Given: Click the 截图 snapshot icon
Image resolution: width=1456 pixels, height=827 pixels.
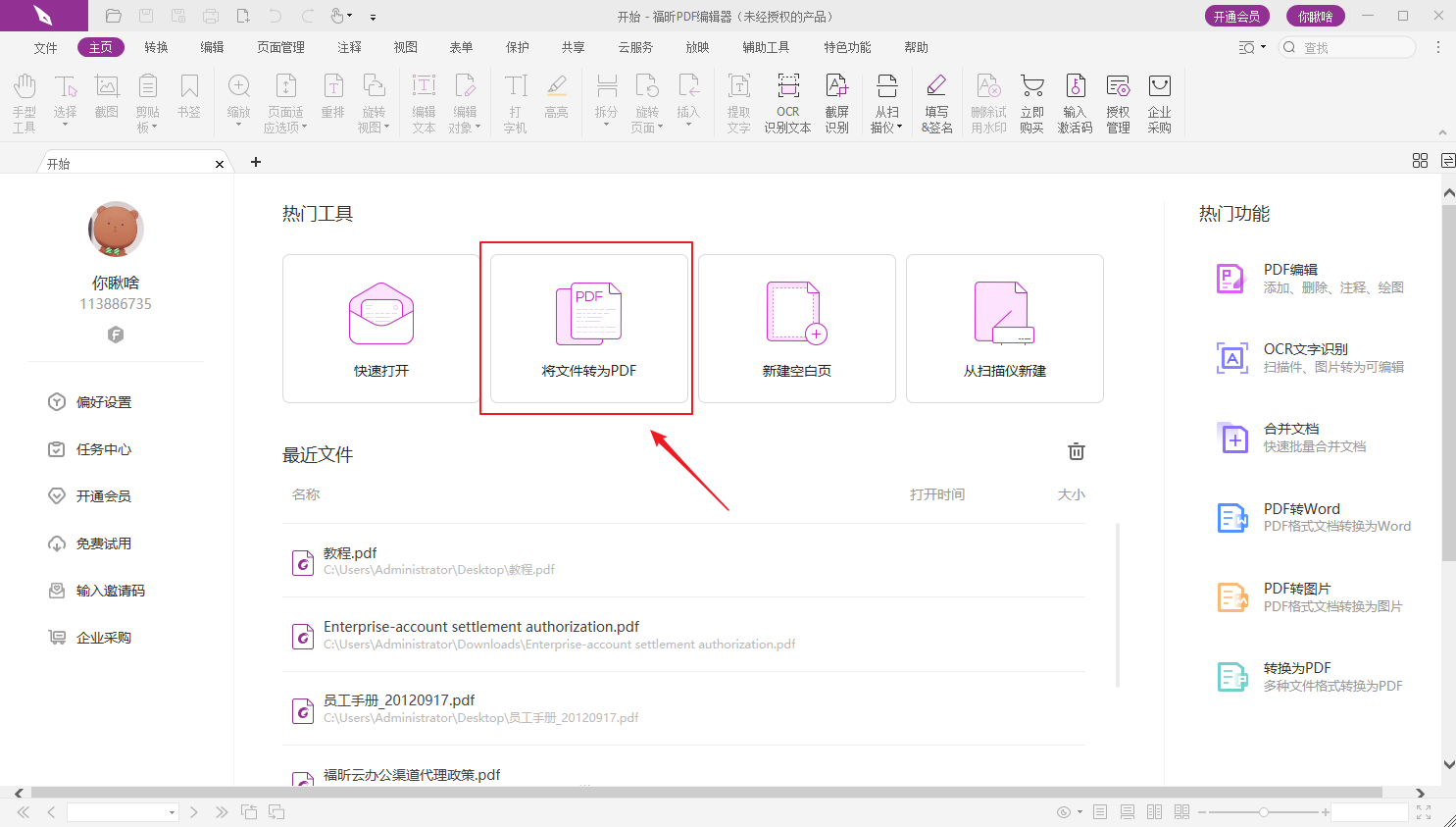Looking at the screenshot, I should [106, 98].
